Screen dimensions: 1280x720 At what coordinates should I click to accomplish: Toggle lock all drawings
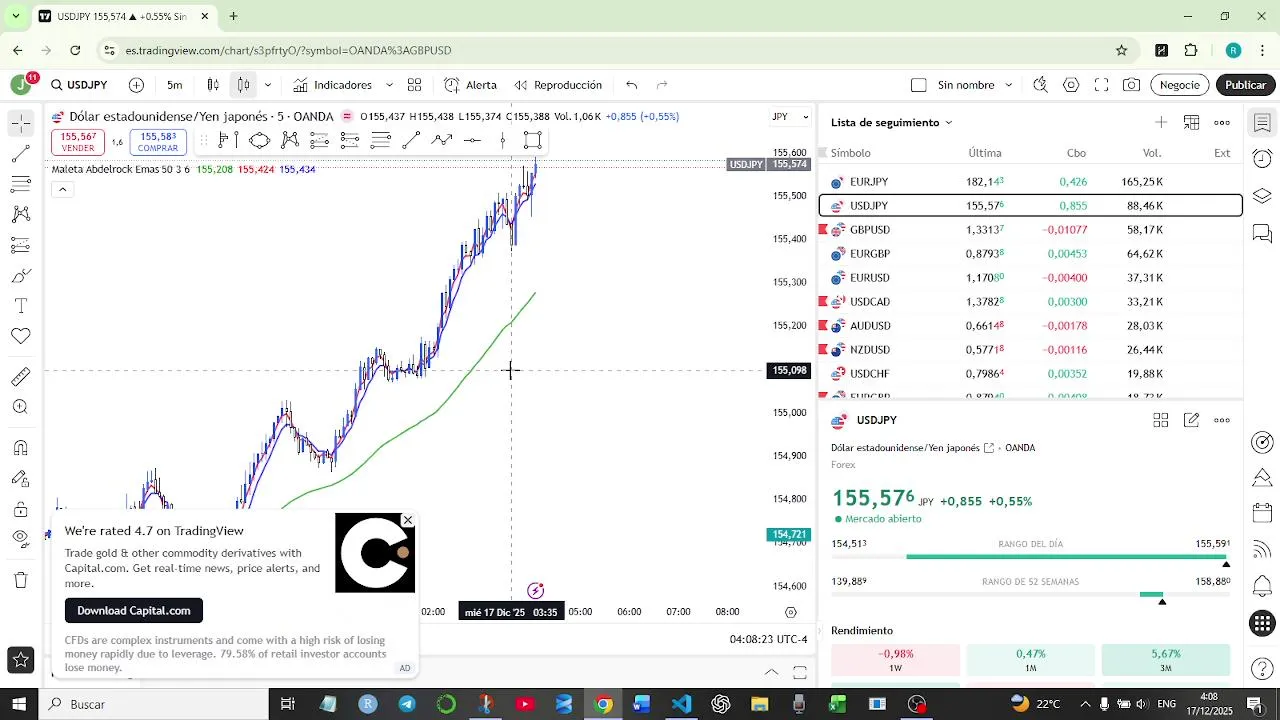[20, 510]
